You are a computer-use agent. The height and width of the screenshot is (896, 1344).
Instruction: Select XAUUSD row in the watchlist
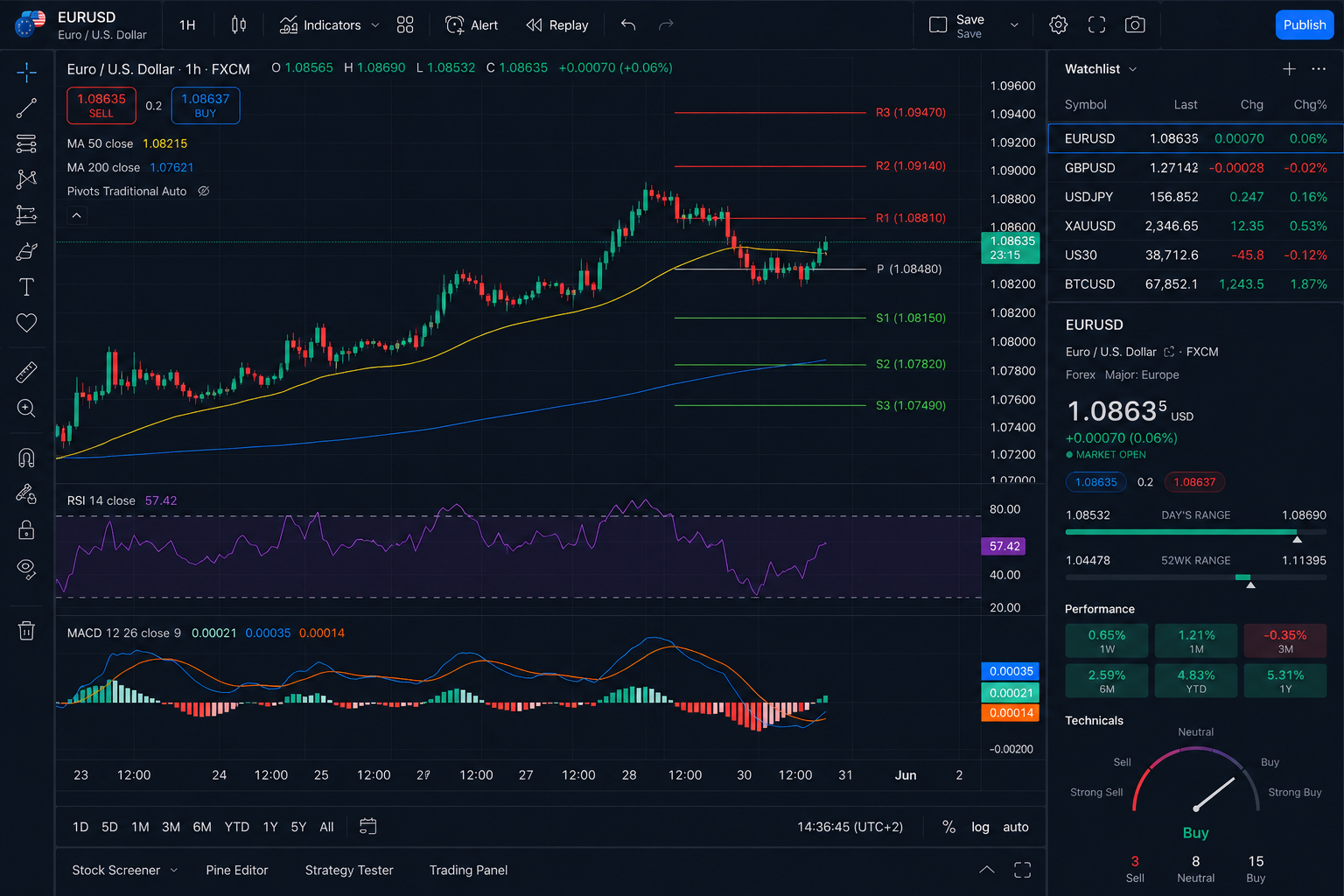(x=1194, y=226)
